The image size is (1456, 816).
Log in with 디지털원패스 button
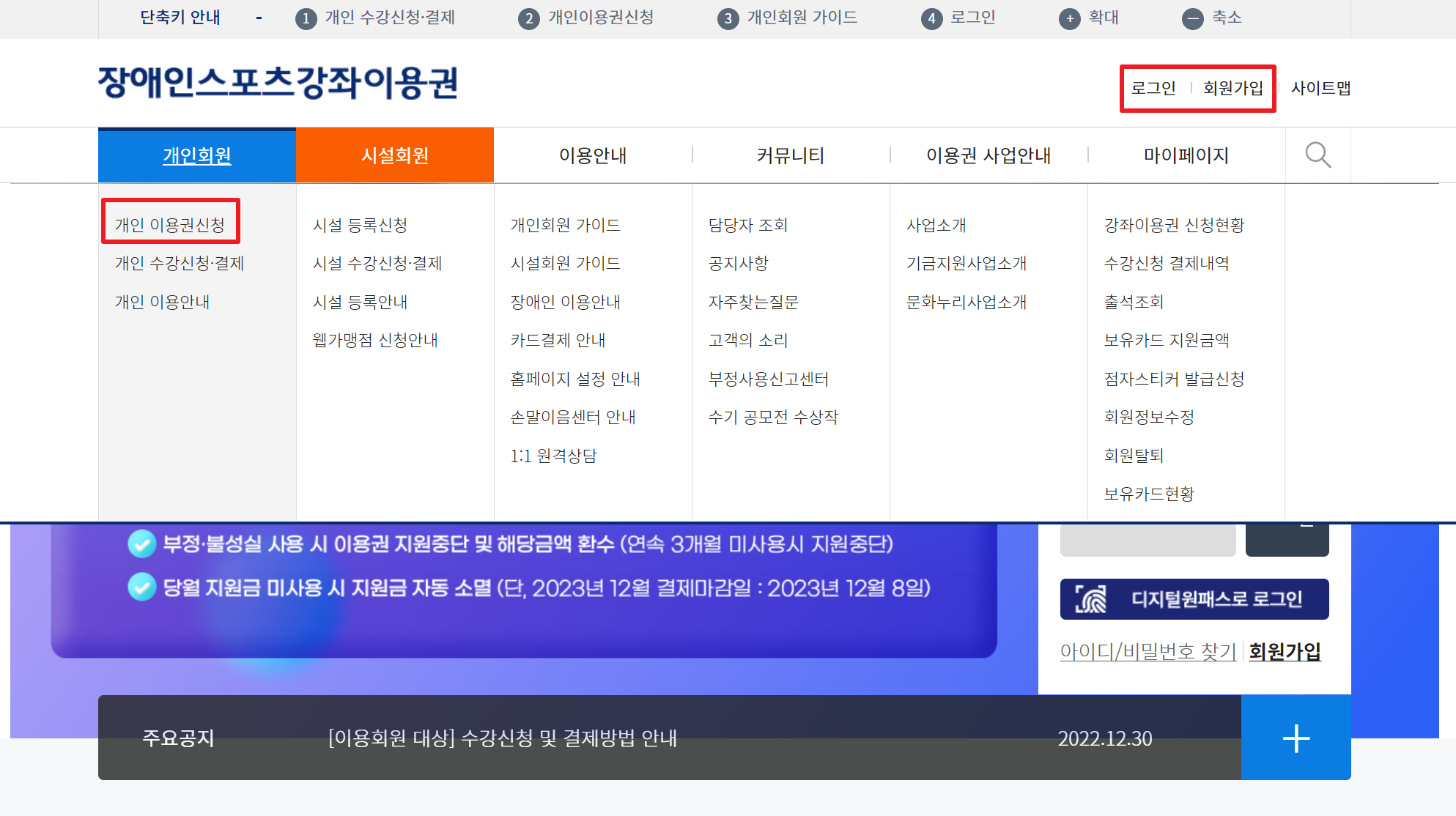tap(1194, 599)
